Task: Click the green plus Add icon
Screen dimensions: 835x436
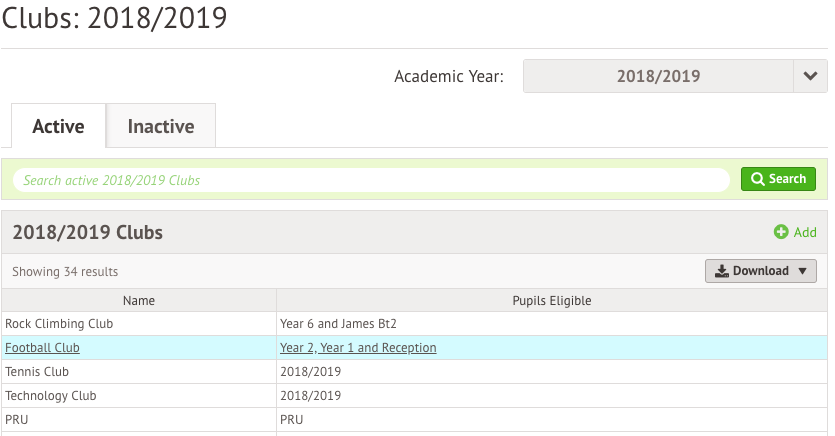Action: tap(781, 232)
